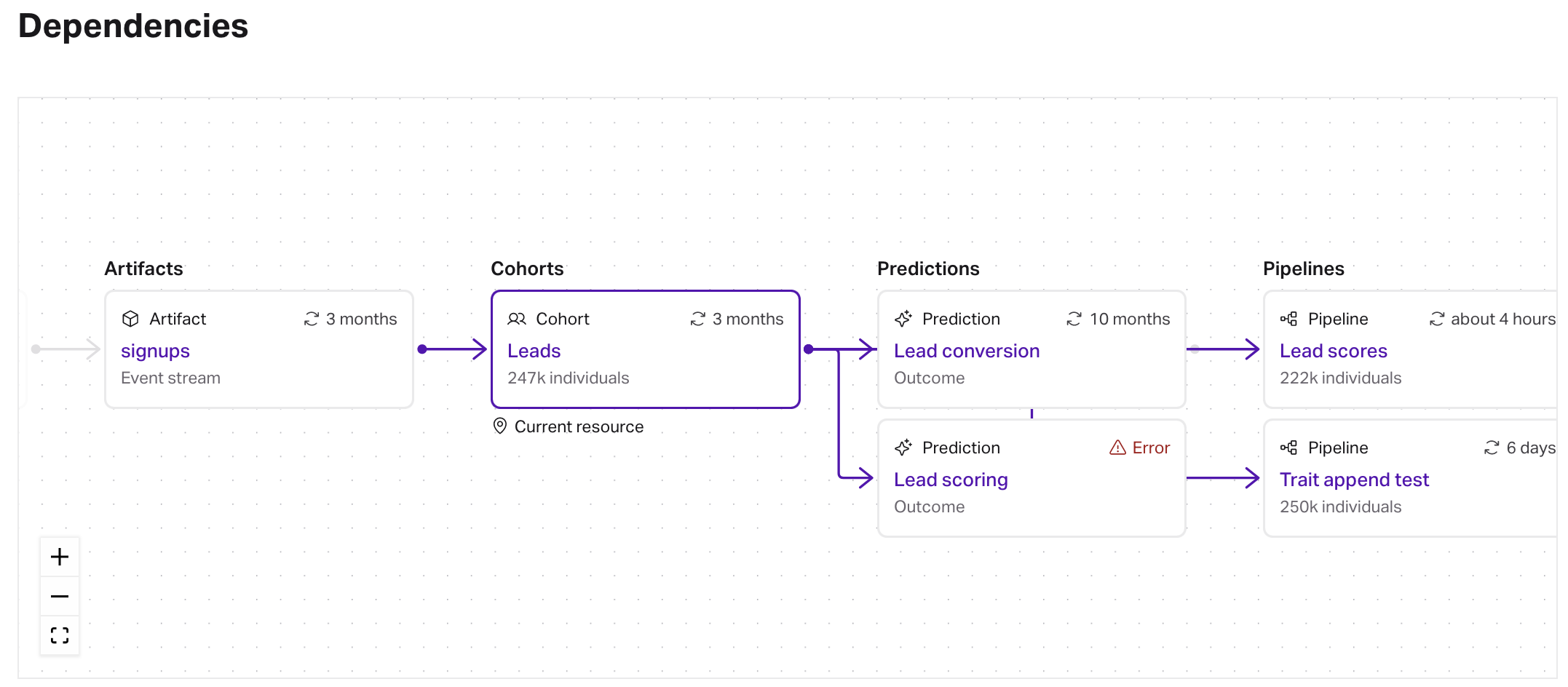Click the 10 months refresh icon
Viewport: 1568px width, 687px height.
click(1074, 319)
